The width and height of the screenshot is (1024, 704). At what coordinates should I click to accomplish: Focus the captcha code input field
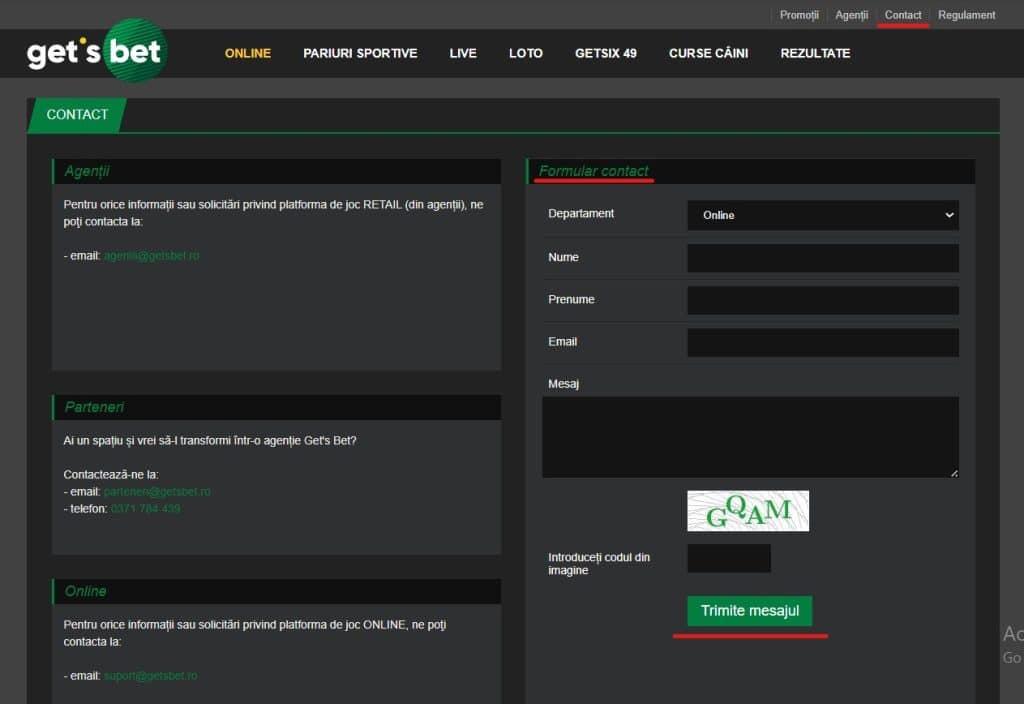(729, 558)
